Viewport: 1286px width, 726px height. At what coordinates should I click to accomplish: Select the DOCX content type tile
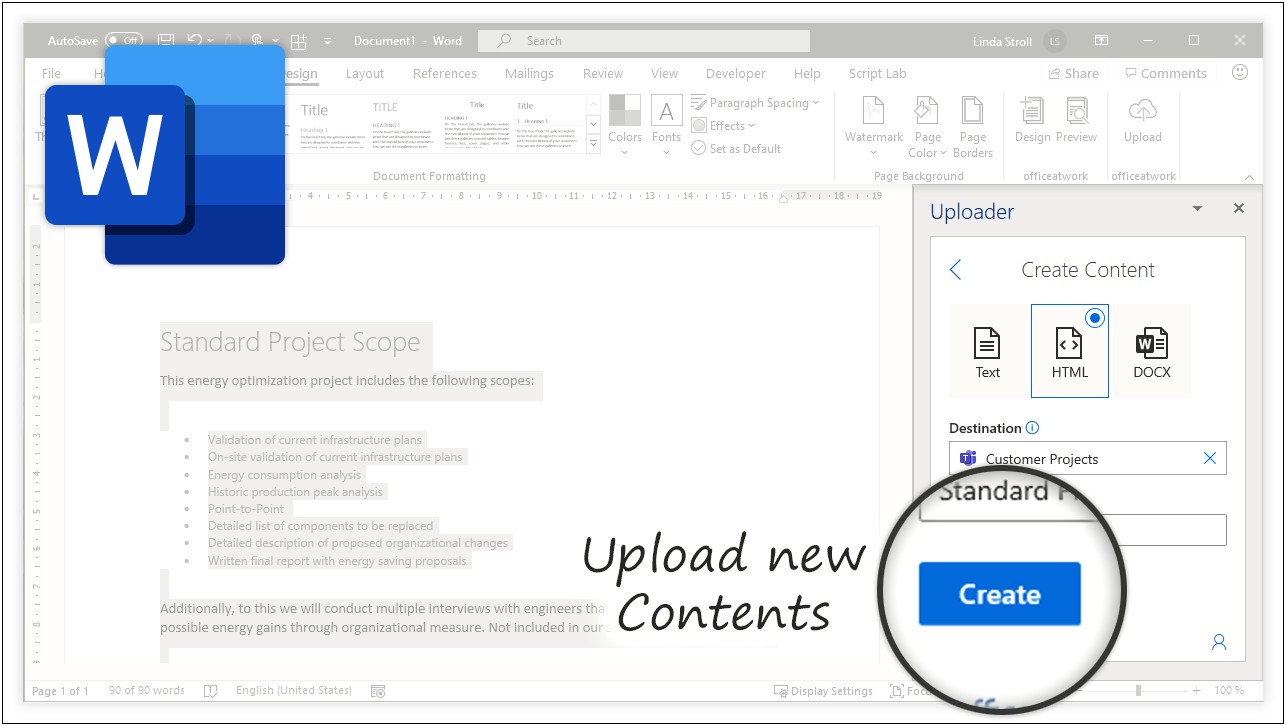[x=1152, y=351]
